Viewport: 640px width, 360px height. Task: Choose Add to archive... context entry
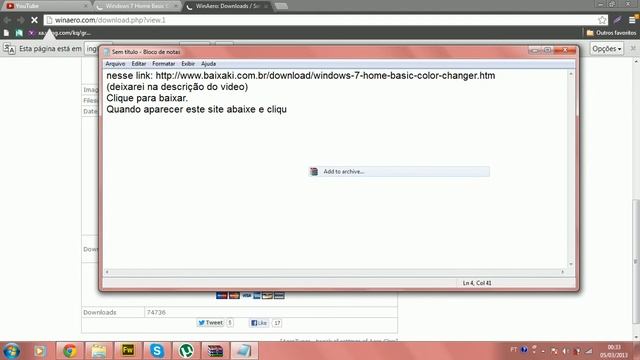399,171
